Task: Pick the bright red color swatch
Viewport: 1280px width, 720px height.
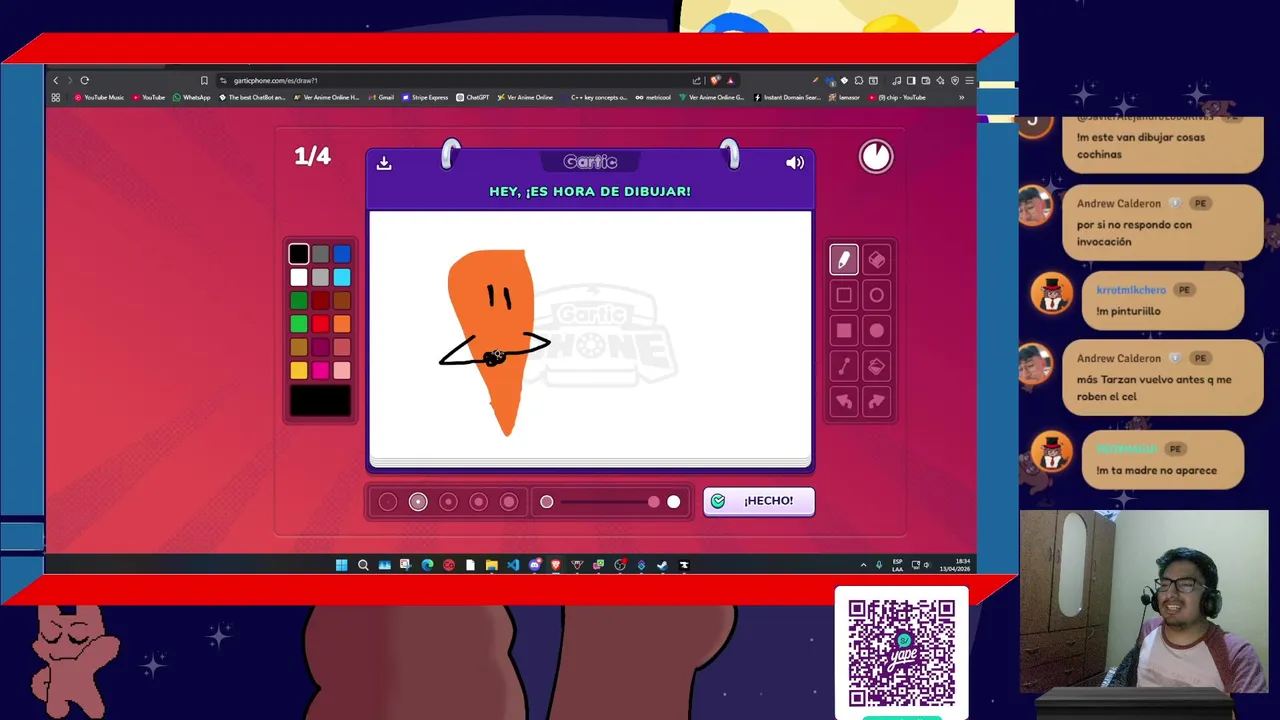Action: pyautogui.click(x=320, y=323)
